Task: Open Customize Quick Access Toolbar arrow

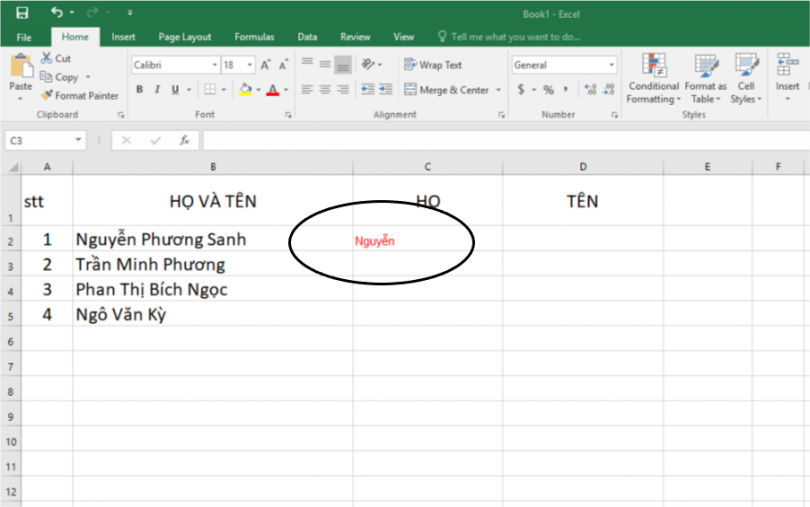Action: pyautogui.click(x=130, y=13)
